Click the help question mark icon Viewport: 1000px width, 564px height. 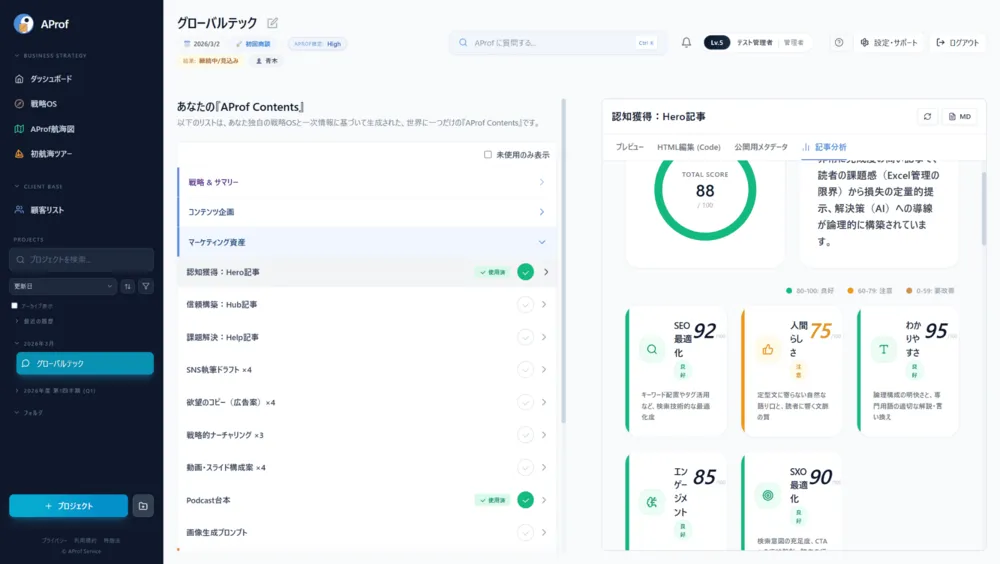(x=839, y=43)
